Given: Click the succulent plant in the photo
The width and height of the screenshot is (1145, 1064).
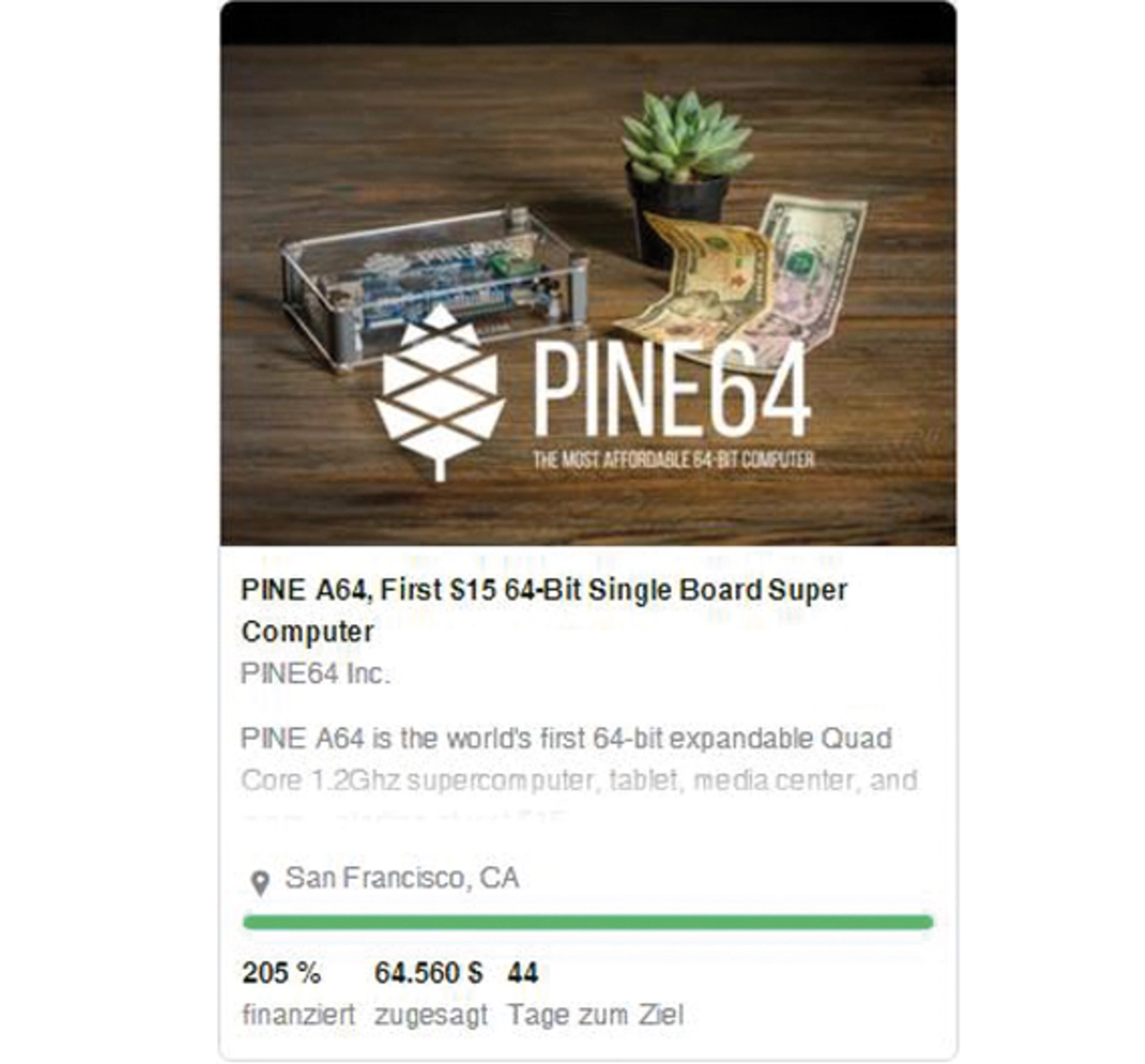Looking at the screenshot, I should [x=685, y=134].
